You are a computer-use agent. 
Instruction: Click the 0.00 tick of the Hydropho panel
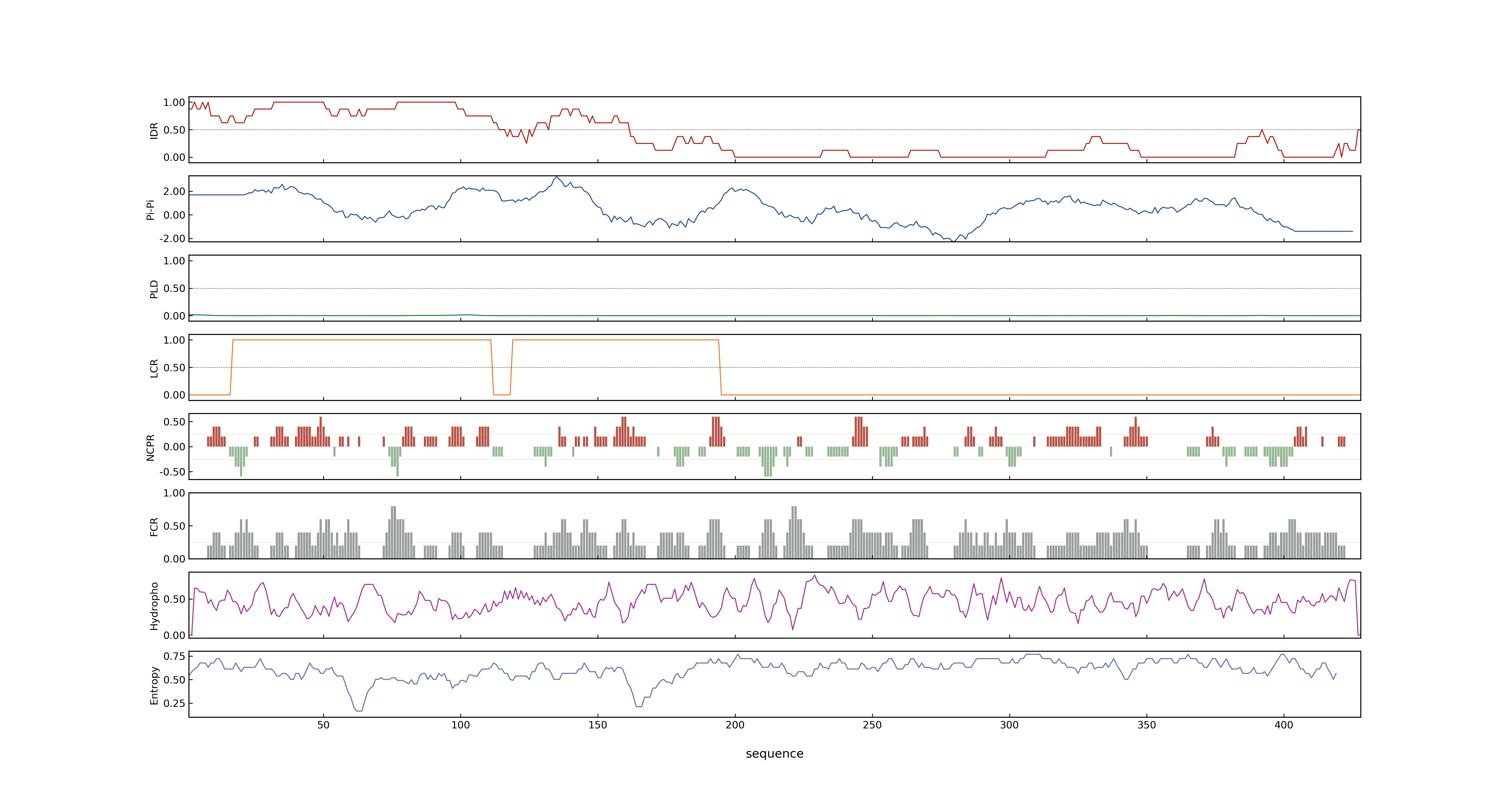click(x=174, y=635)
